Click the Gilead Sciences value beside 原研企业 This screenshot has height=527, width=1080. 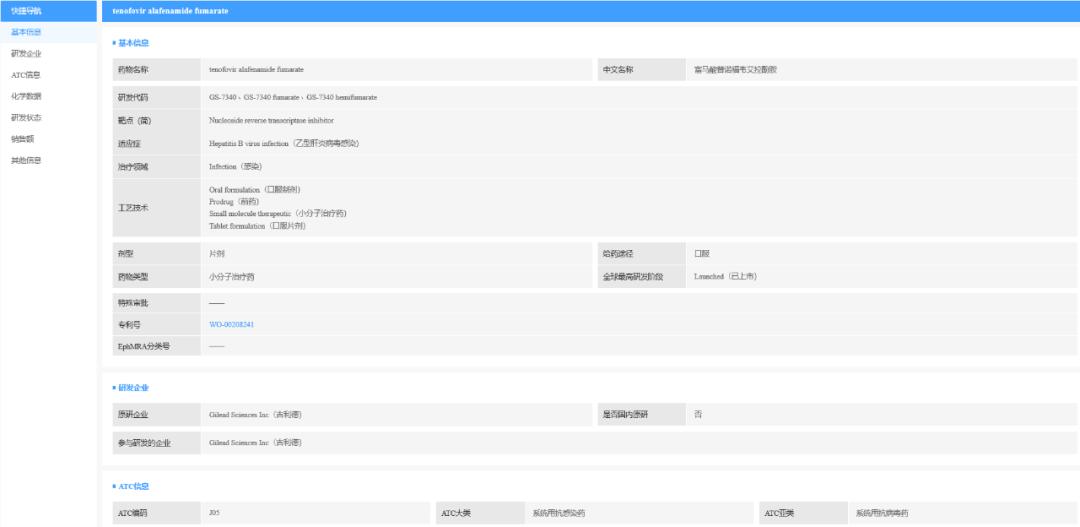pyautogui.click(x=255, y=414)
